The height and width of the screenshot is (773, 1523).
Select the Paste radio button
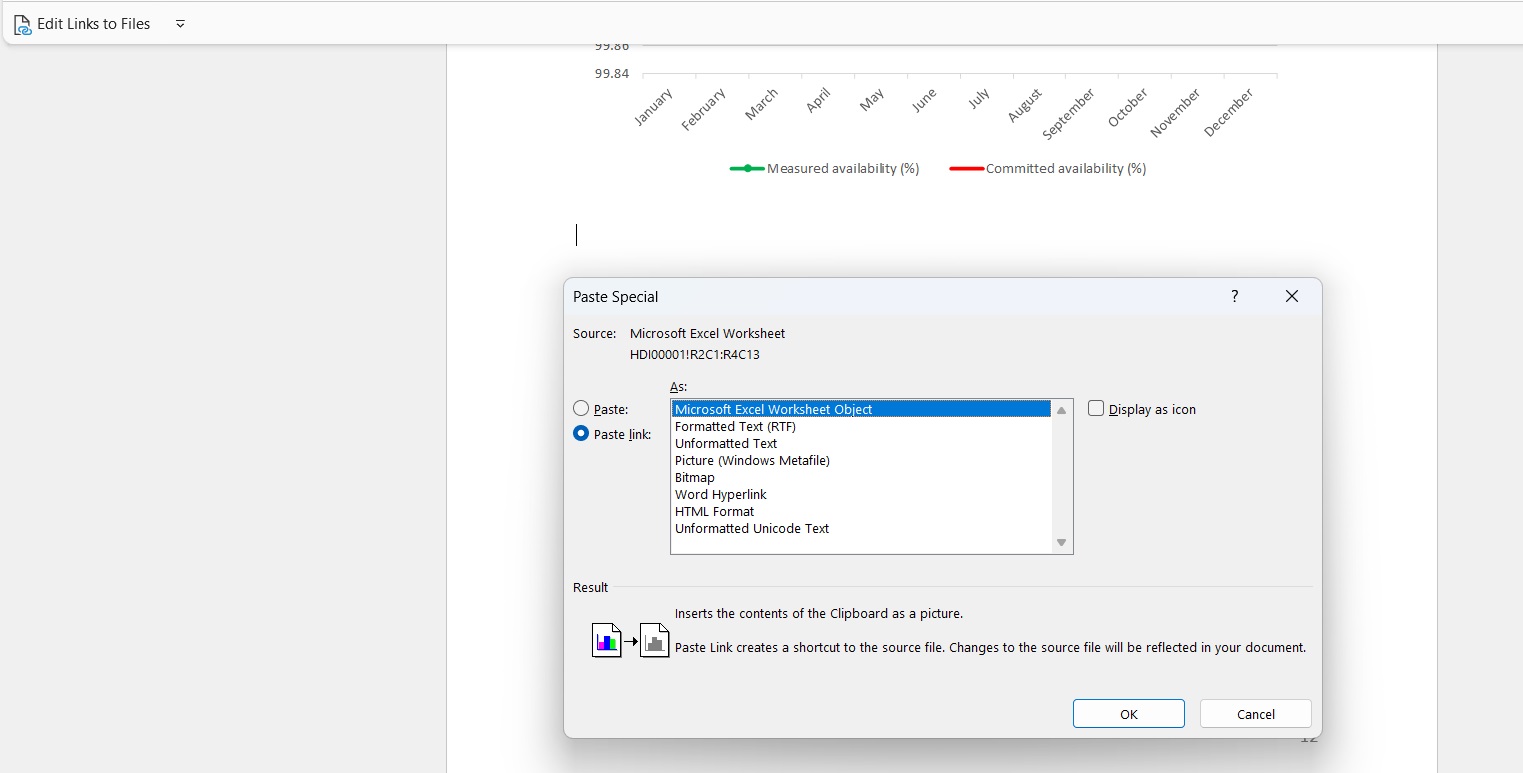(581, 409)
